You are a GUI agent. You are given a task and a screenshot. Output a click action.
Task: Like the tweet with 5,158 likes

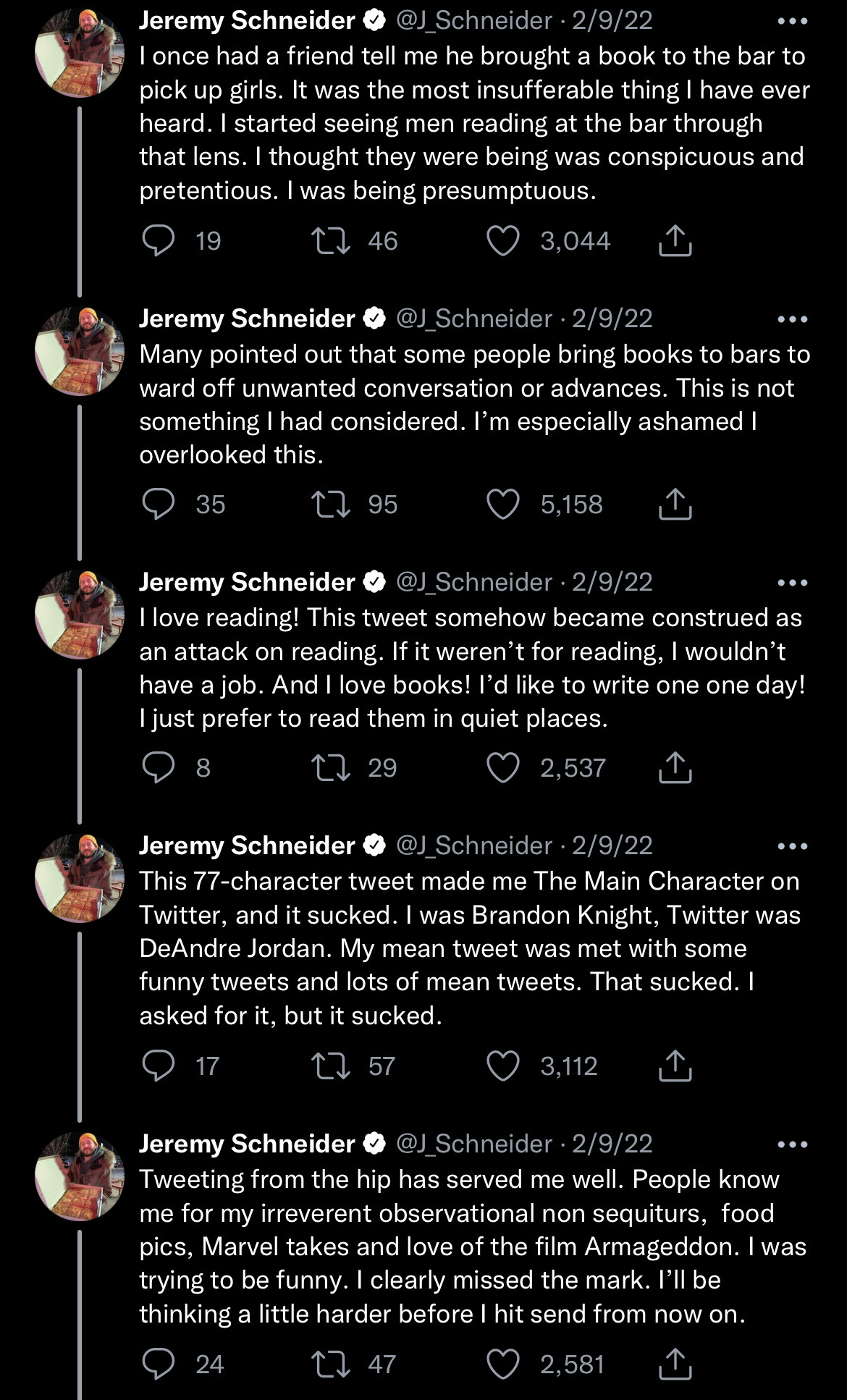(x=502, y=505)
